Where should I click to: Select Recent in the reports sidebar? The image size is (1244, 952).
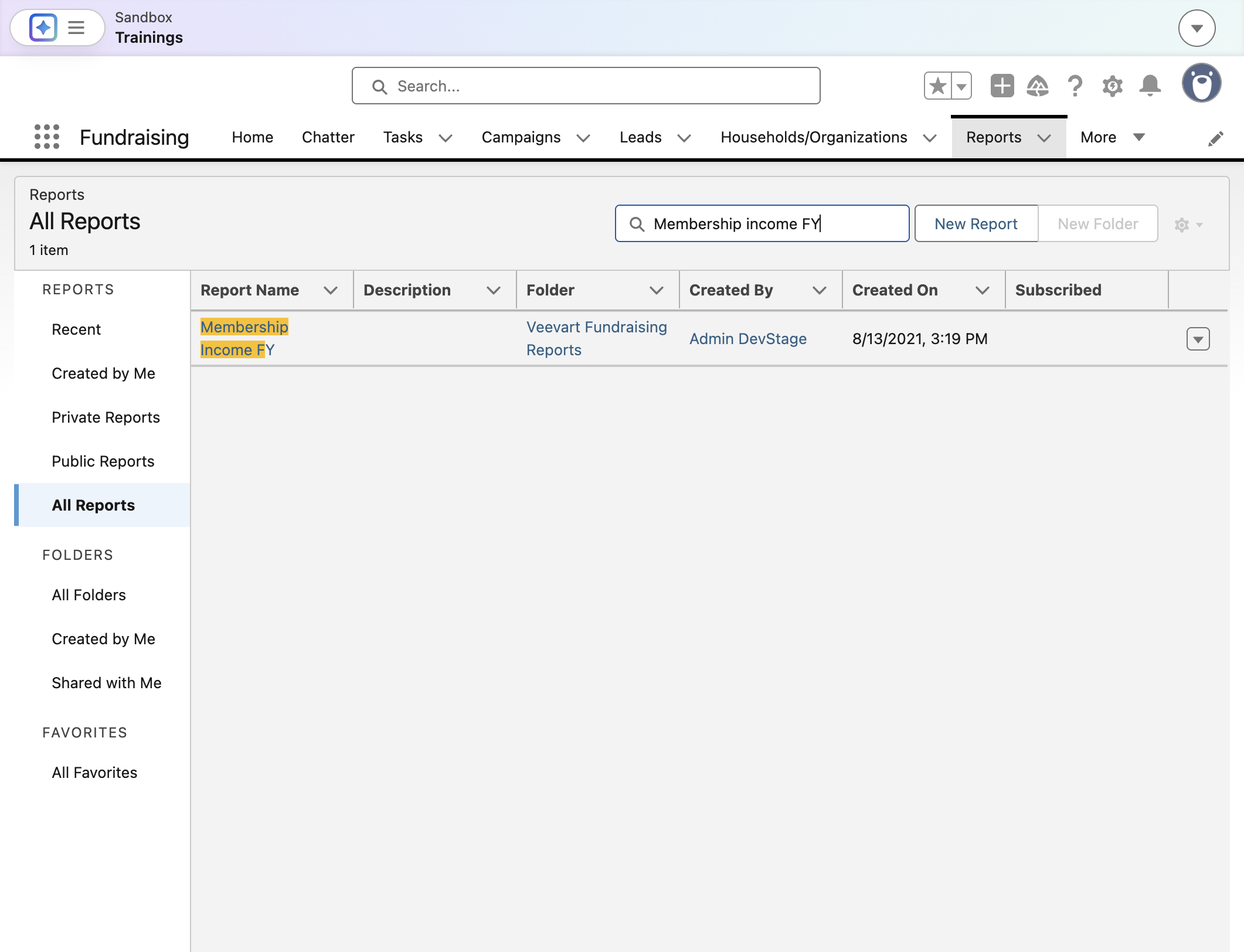pos(76,329)
